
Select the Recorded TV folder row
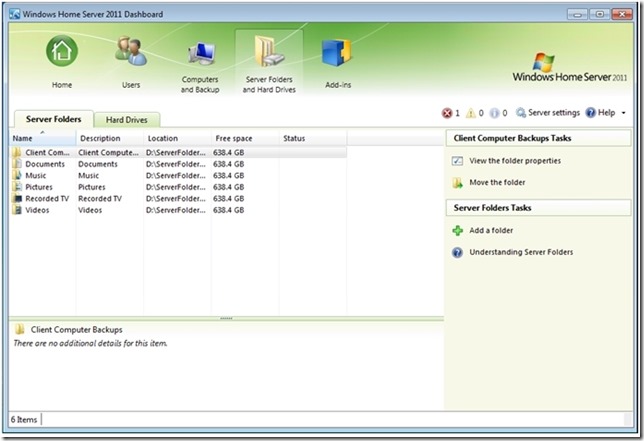click(x=45, y=198)
